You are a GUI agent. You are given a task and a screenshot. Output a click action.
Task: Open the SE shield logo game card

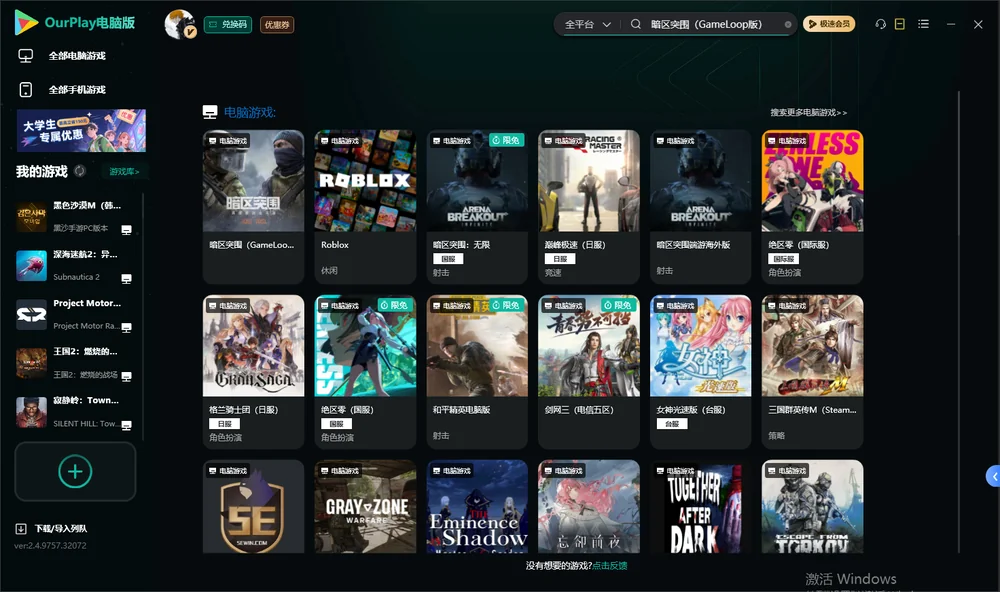pos(253,507)
